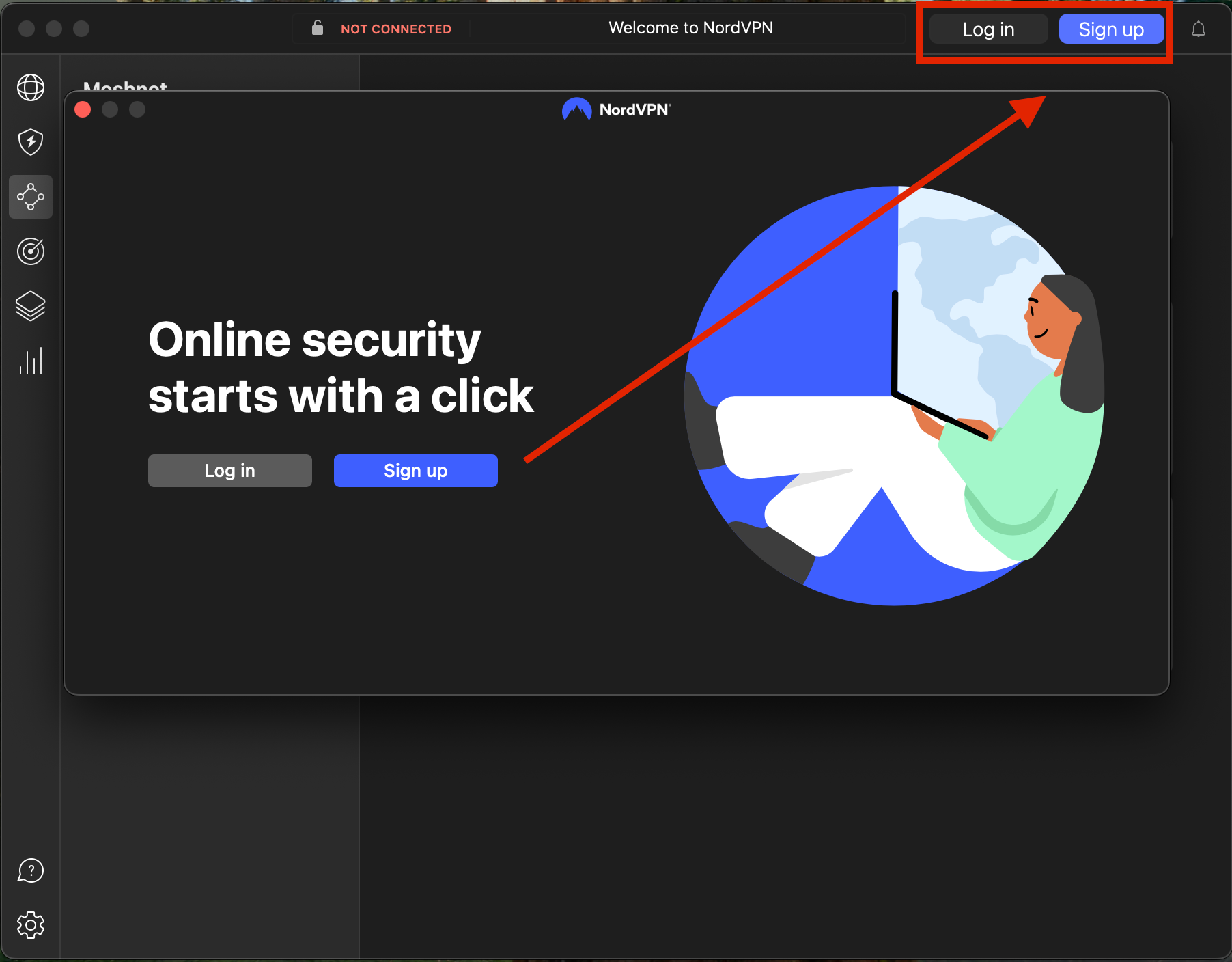The width and height of the screenshot is (1232, 962).
Task: Click the NOT CONNECTED status label
Action: [x=396, y=29]
